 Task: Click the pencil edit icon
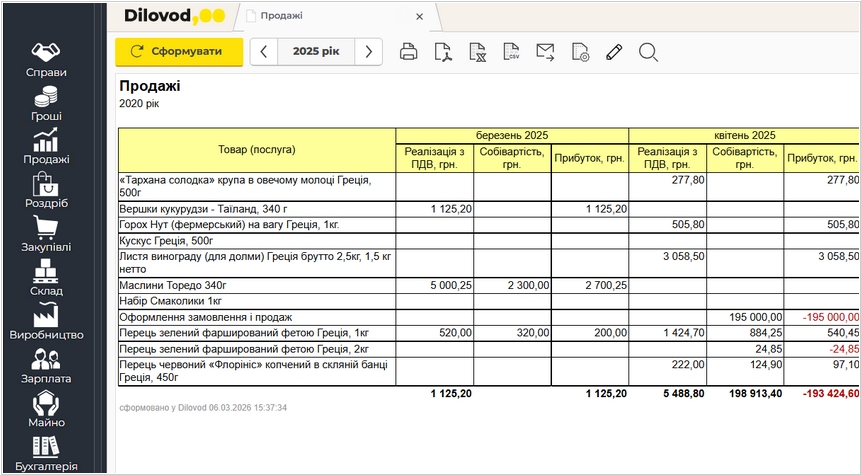click(614, 52)
